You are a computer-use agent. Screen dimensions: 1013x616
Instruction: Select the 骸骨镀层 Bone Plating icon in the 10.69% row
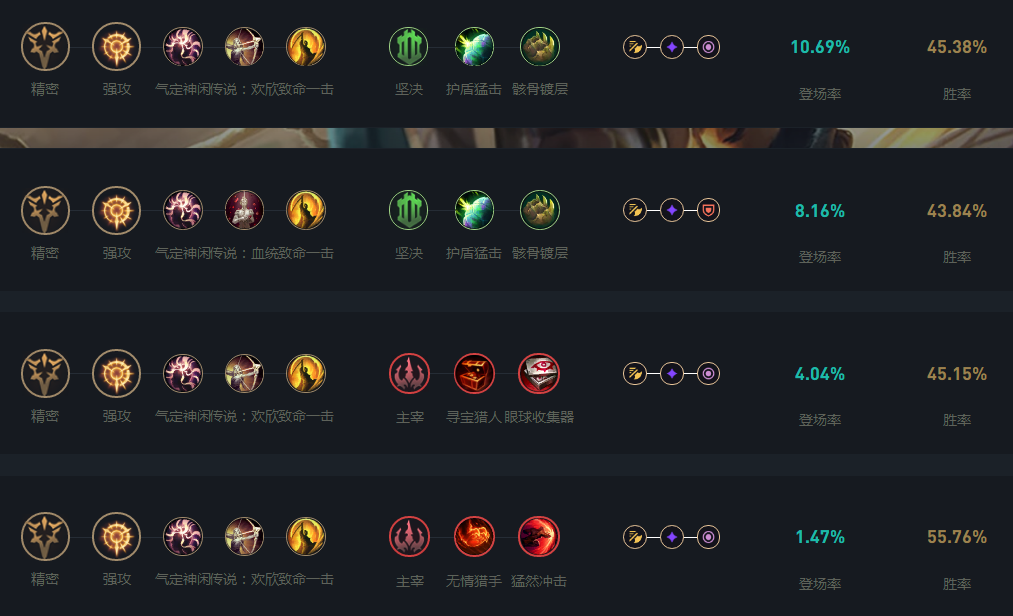point(539,47)
